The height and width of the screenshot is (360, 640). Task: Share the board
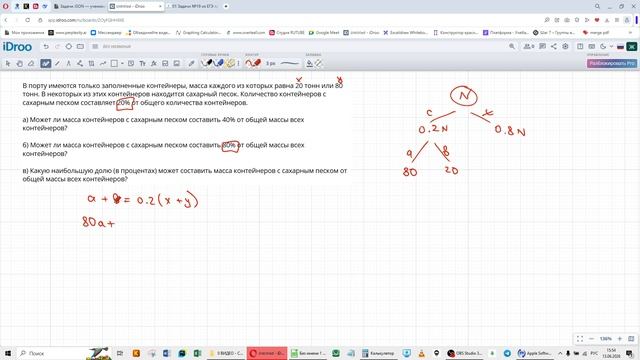tap(553, 47)
